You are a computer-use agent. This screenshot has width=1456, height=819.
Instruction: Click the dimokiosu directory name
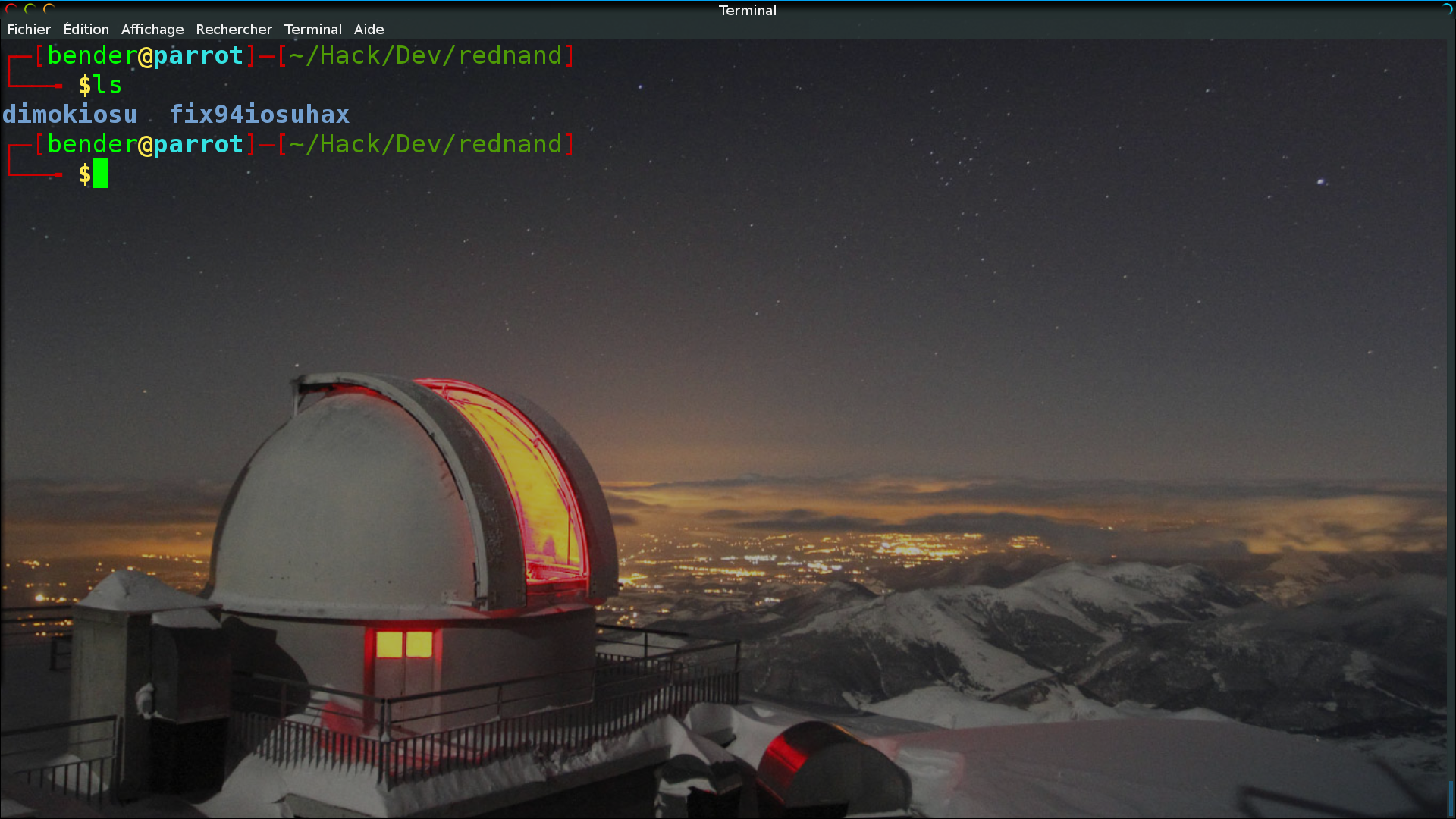(70, 115)
